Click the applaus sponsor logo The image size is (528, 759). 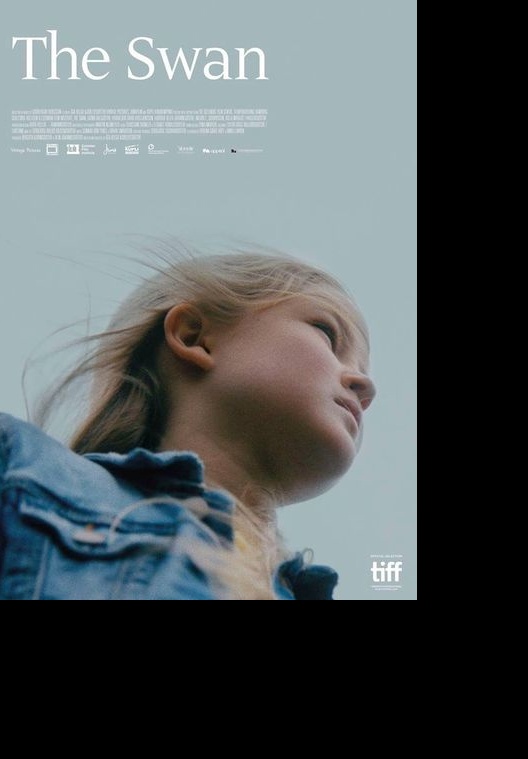(x=213, y=151)
